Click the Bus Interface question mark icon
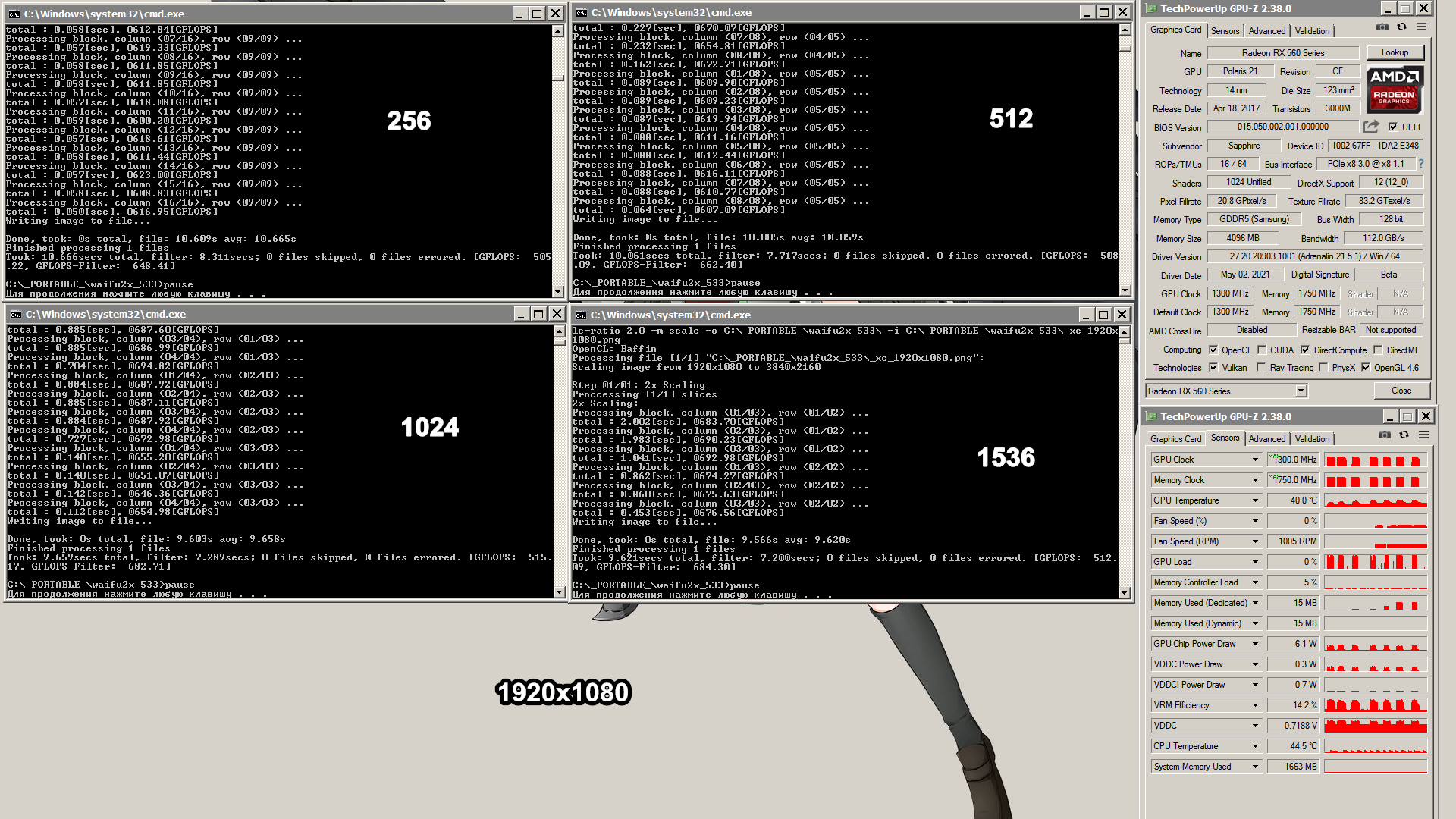Viewport: 1456px width, 819px height. point(1420,164)
